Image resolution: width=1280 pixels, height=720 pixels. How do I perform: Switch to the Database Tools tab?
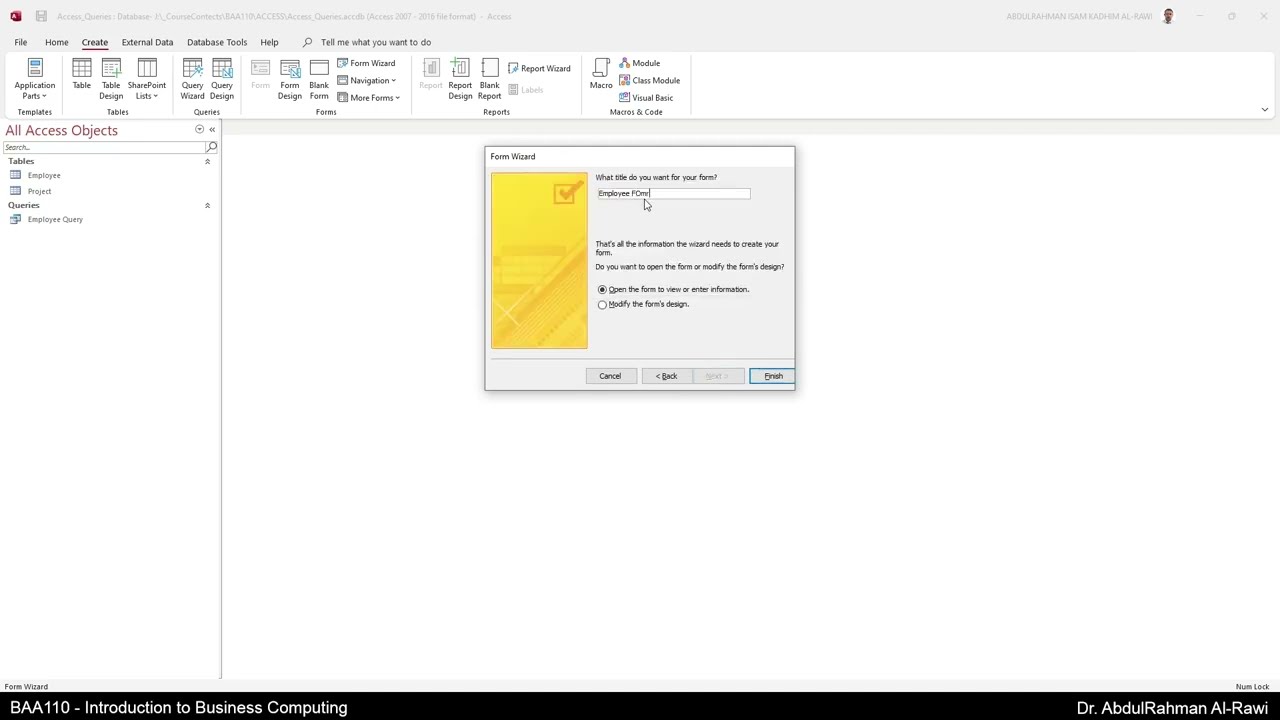[217, 42]
